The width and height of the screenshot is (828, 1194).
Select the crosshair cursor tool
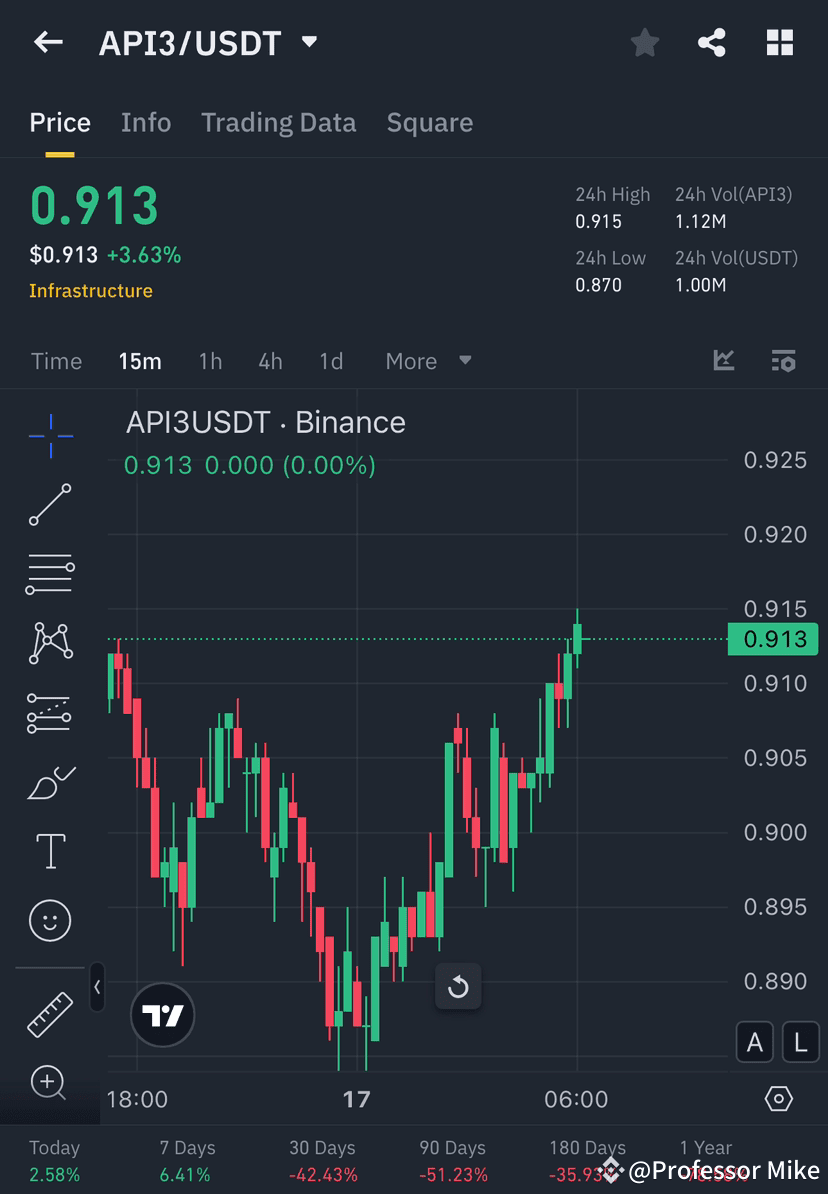click(x=50, y=435)
